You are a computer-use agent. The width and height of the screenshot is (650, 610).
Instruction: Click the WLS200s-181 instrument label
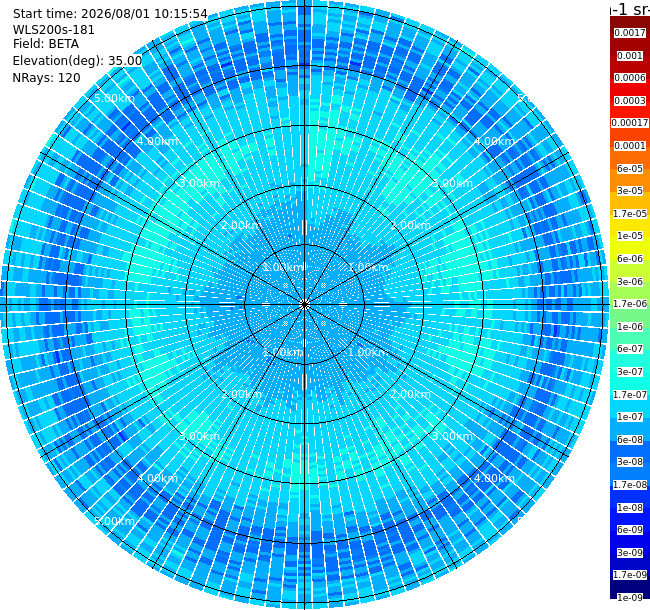(53, 30)
